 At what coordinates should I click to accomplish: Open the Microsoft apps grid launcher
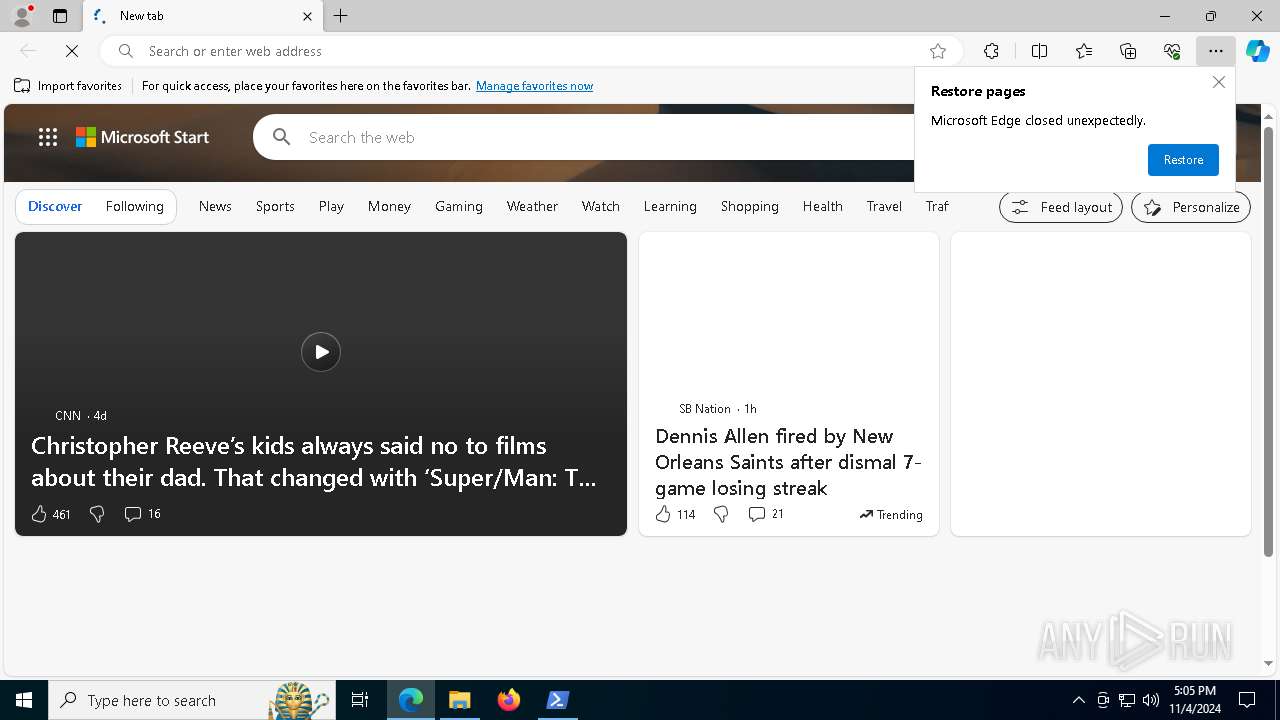coord(48,138)
